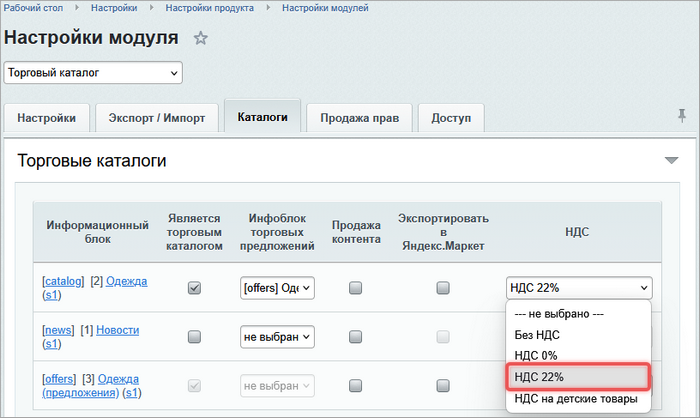This screenshot has width=700, height=418.
Task: Open the Торговый каталог module dropdown
Action: pyautogui.click(x=93, y=72)
